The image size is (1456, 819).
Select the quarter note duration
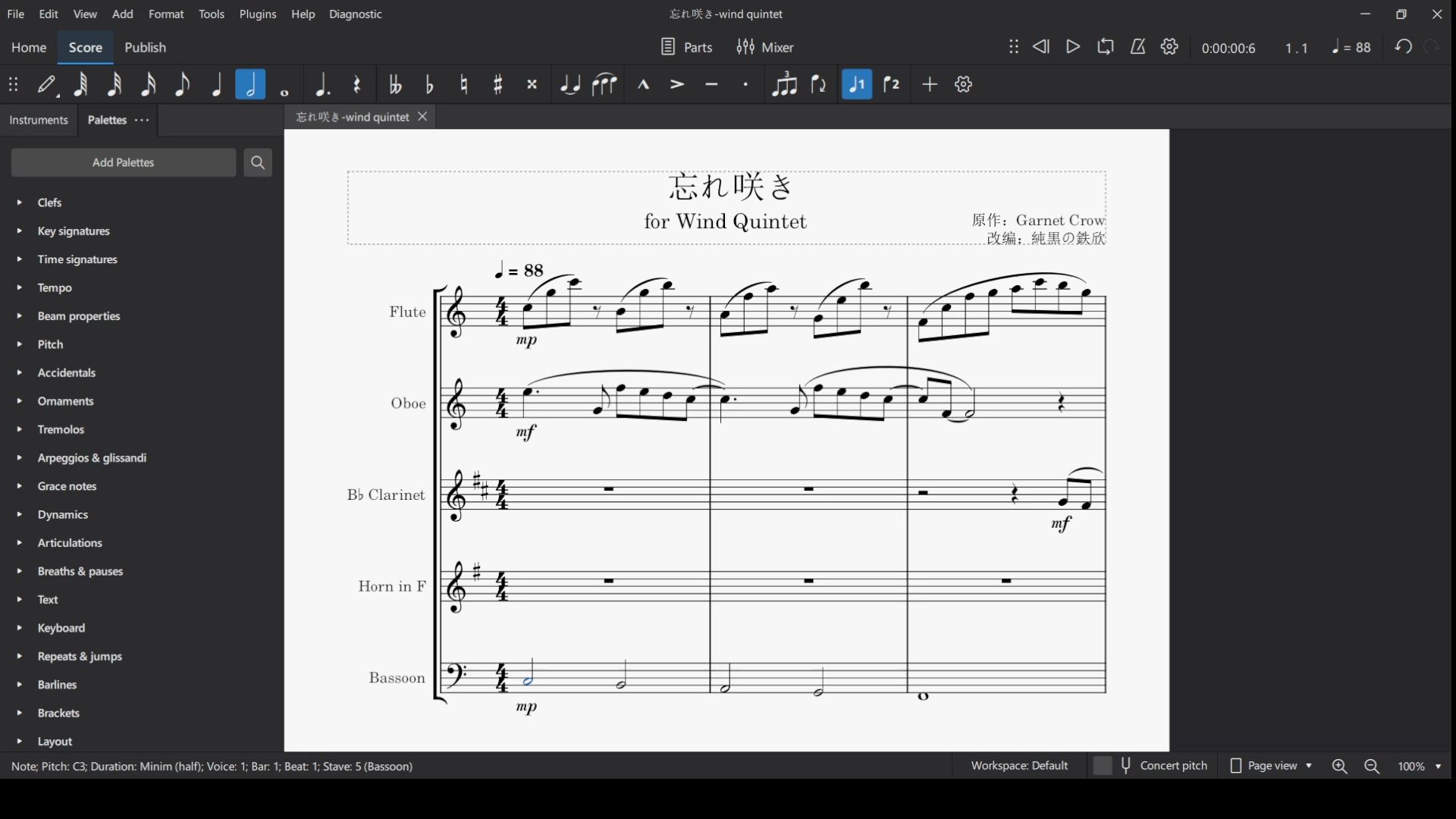coord(217,84)
